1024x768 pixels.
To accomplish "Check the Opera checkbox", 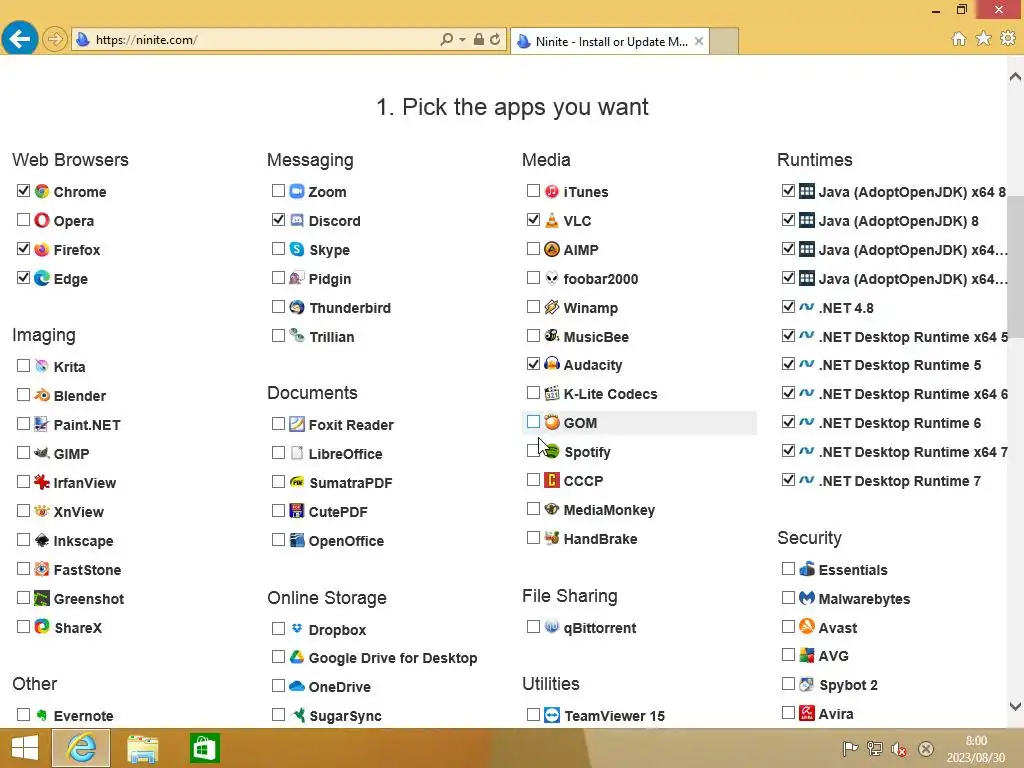I will pyautogui.click(x=24, y=219).
